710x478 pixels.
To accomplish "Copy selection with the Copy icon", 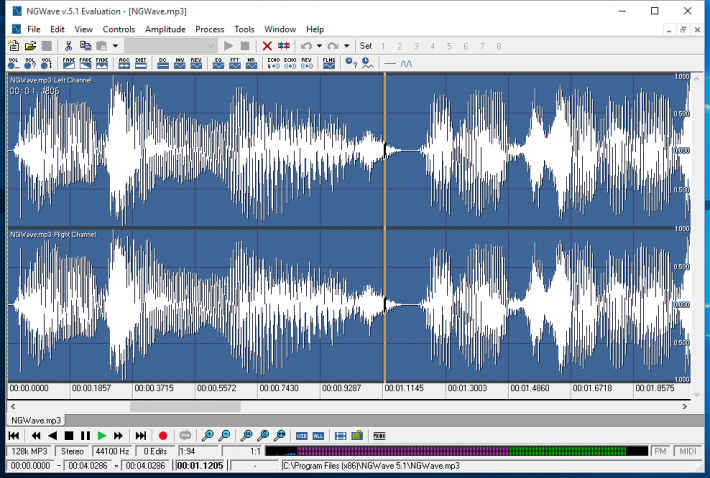I will 85,46.
